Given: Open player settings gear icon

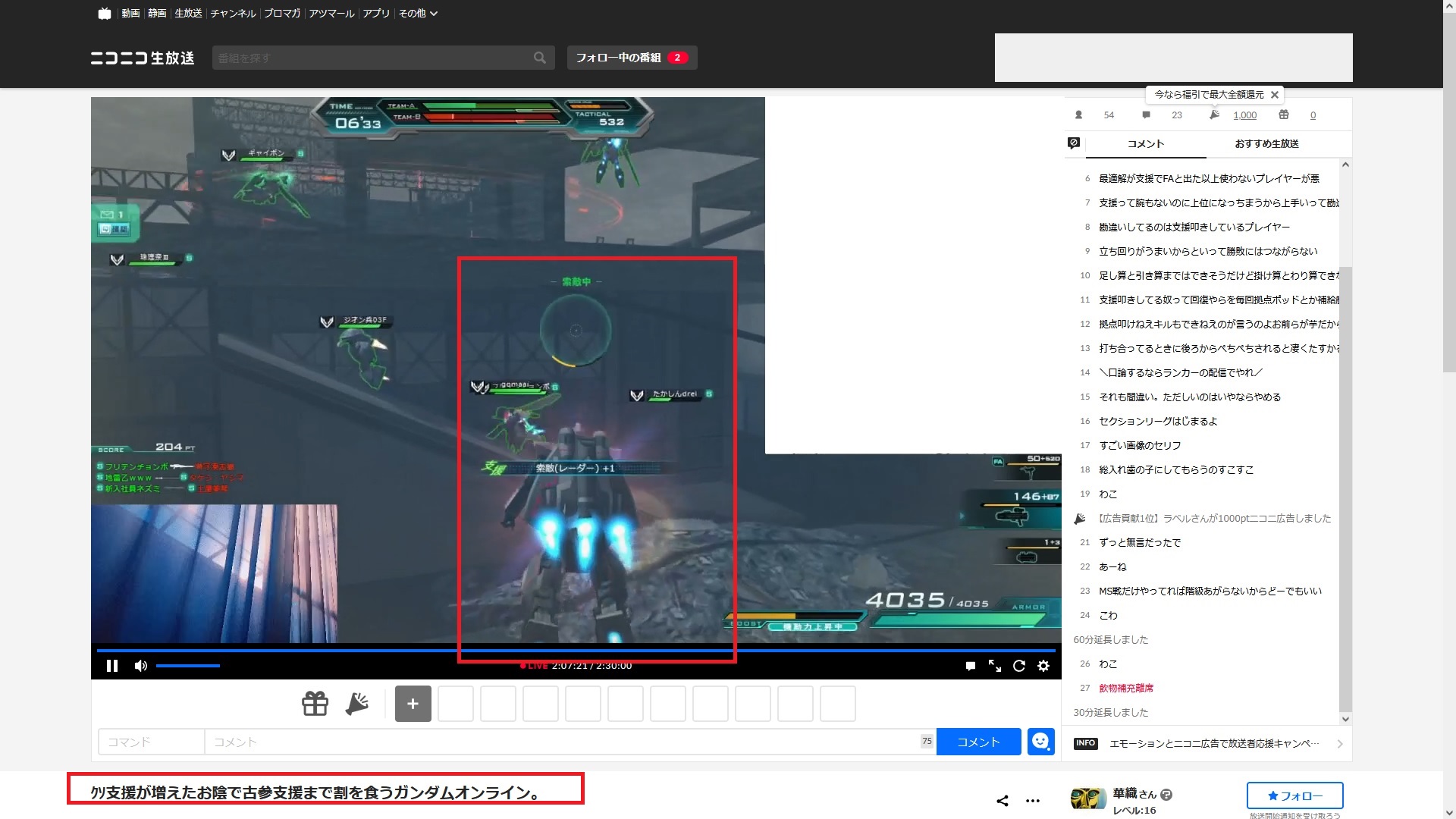Looking at the screenshot, I should [x=1043, y=666].
